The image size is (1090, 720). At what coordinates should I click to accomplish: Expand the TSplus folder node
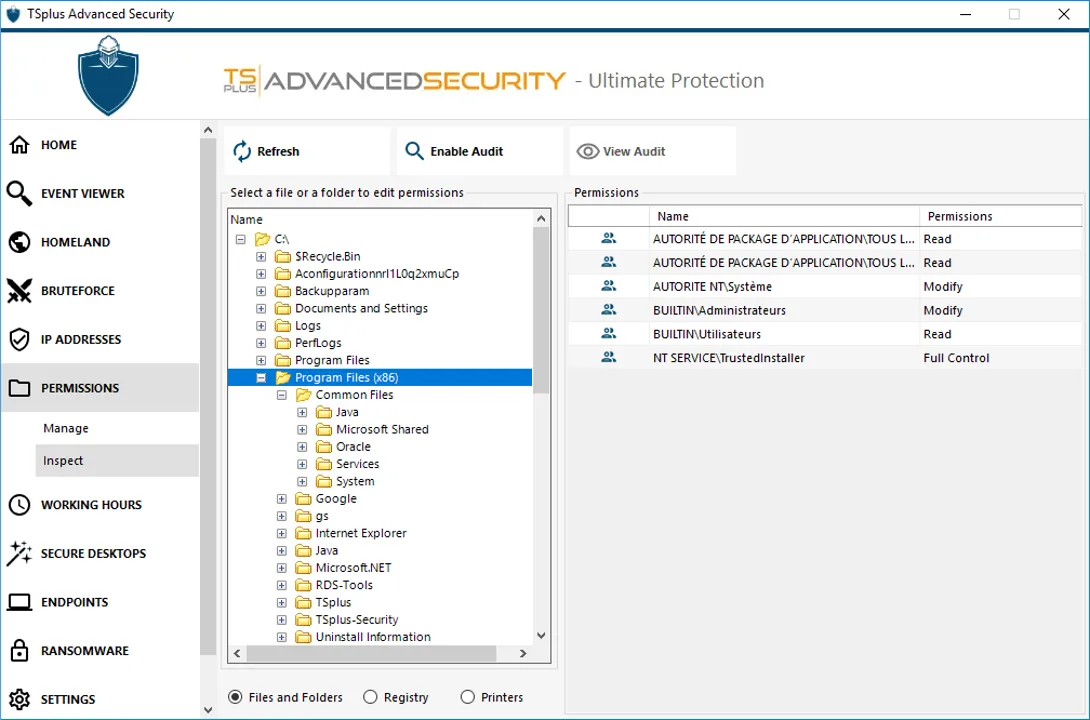point(282,603)
